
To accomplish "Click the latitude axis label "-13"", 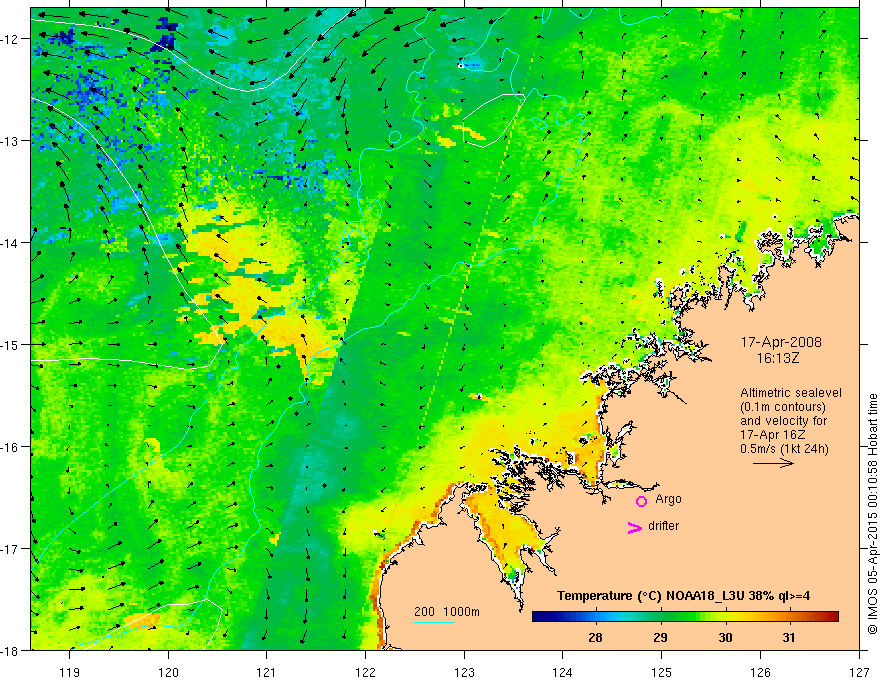I will (x=11, y=141).
